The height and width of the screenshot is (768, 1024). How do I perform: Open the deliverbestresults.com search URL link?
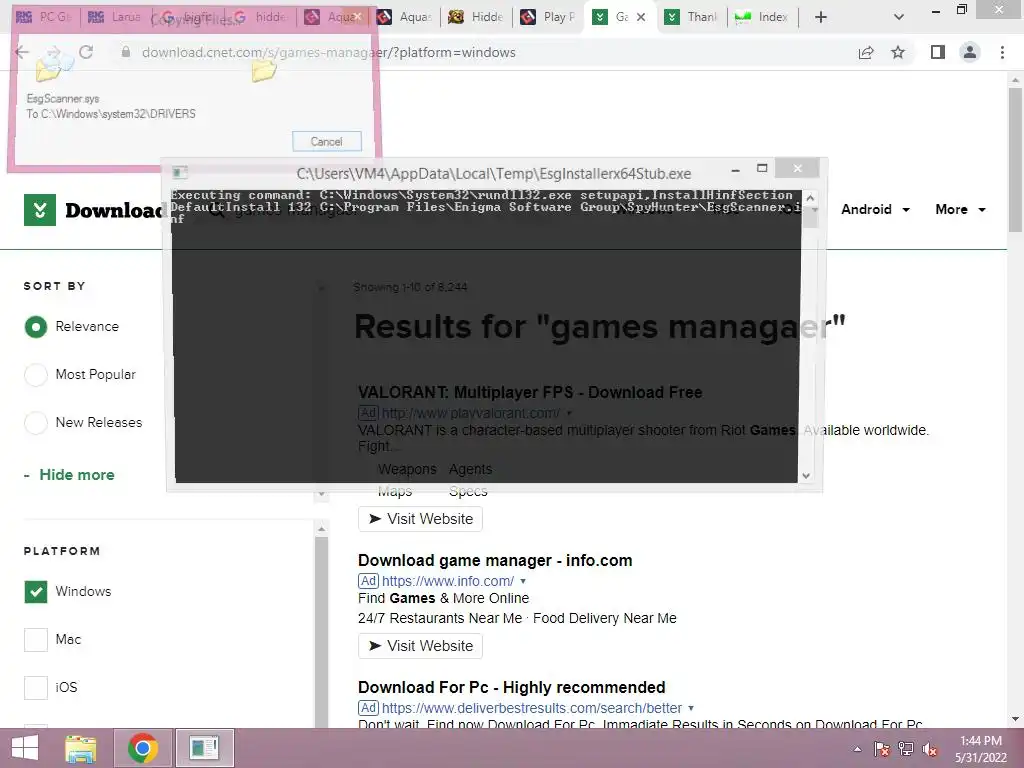[532, 708]
